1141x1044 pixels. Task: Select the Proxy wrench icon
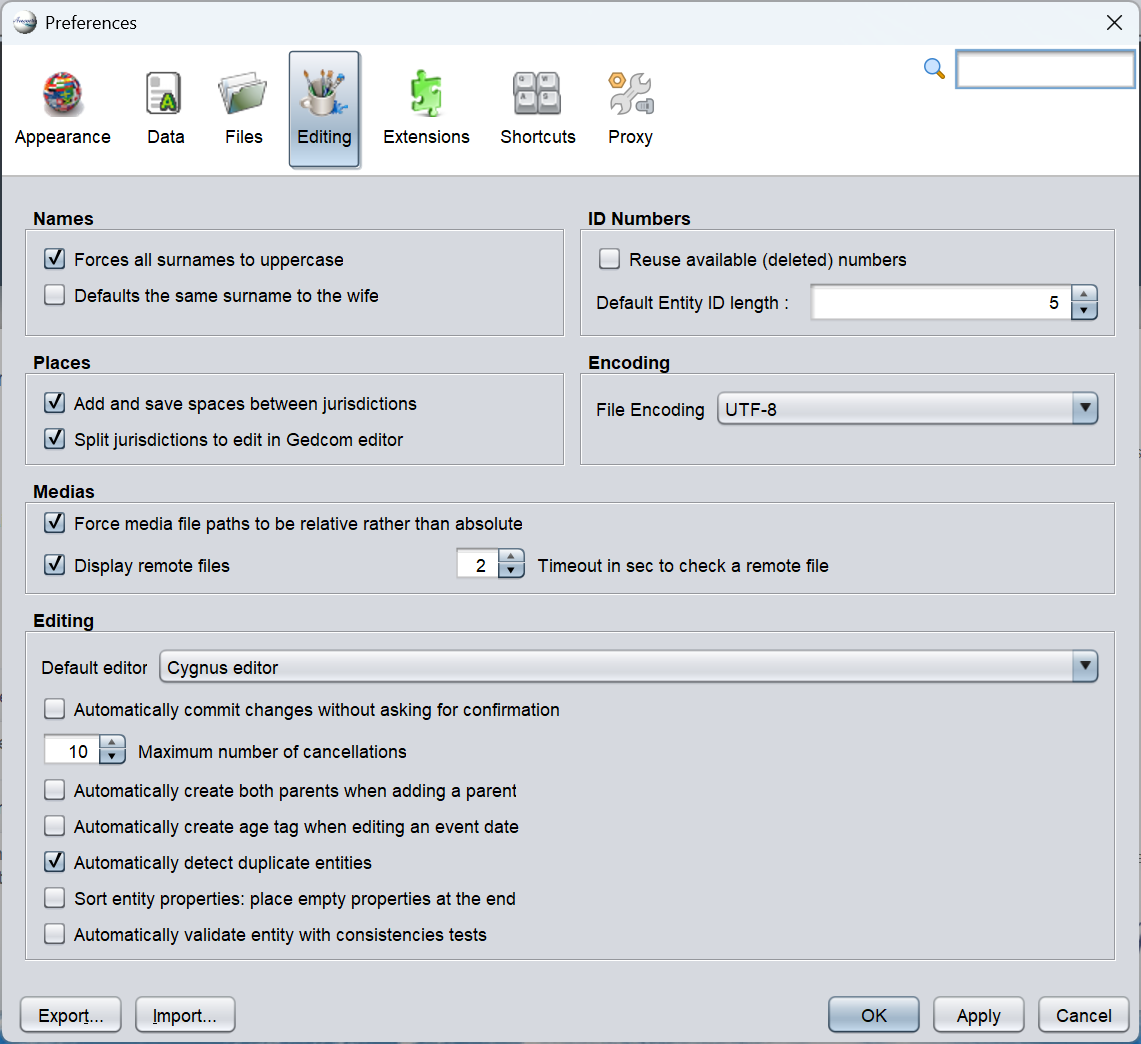pyautogui.click(x=630, y=96)
